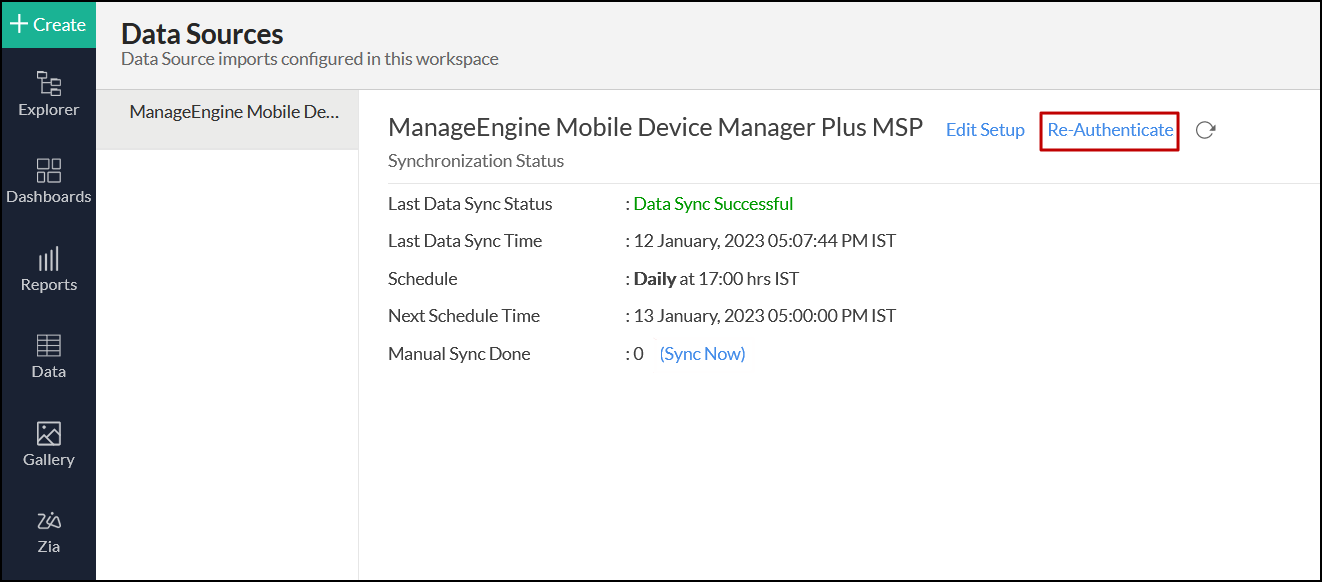Launch the Zia assistant icon

48,521
